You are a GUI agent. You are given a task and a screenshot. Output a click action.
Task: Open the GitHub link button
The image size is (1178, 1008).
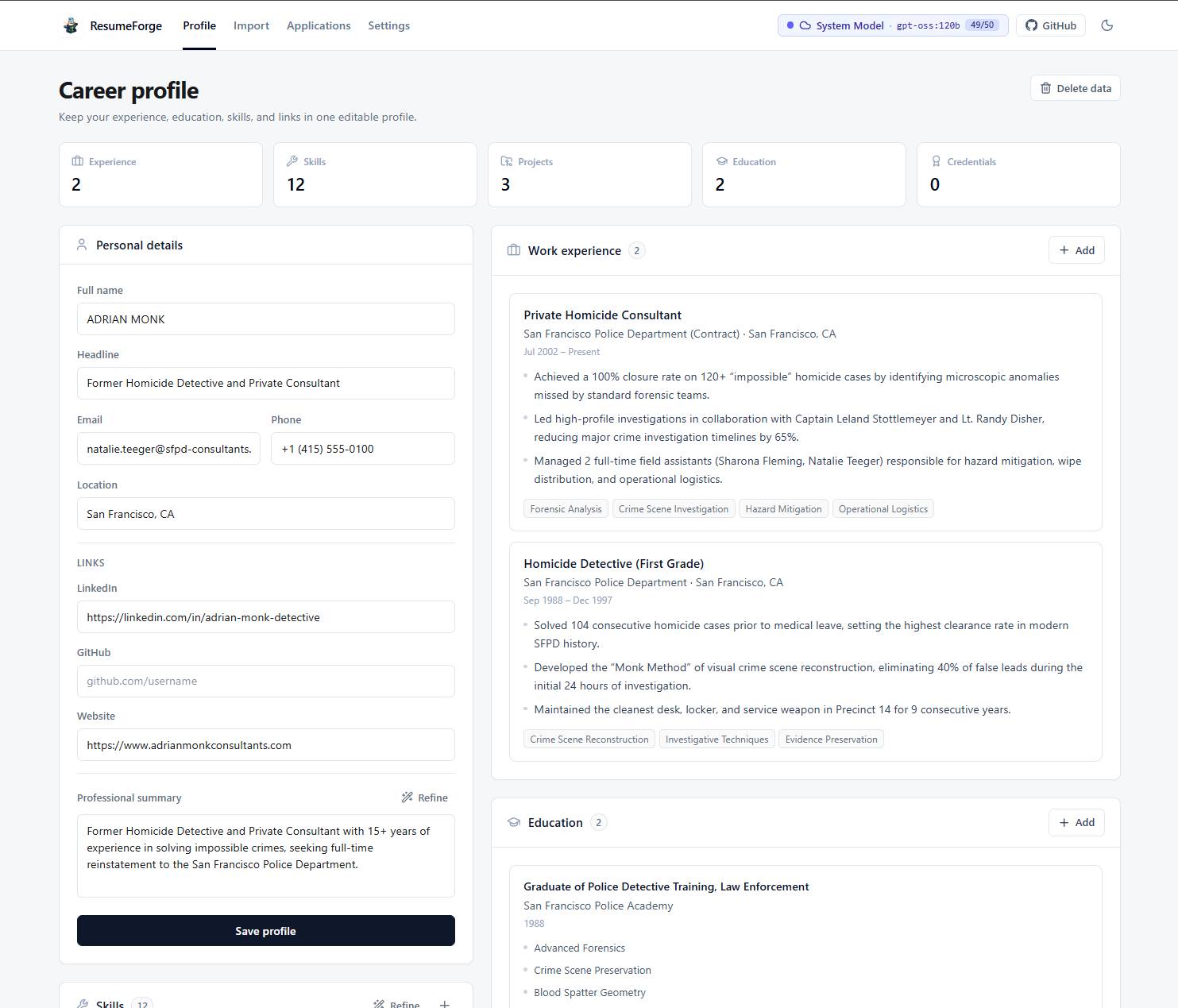point(1050,25)
